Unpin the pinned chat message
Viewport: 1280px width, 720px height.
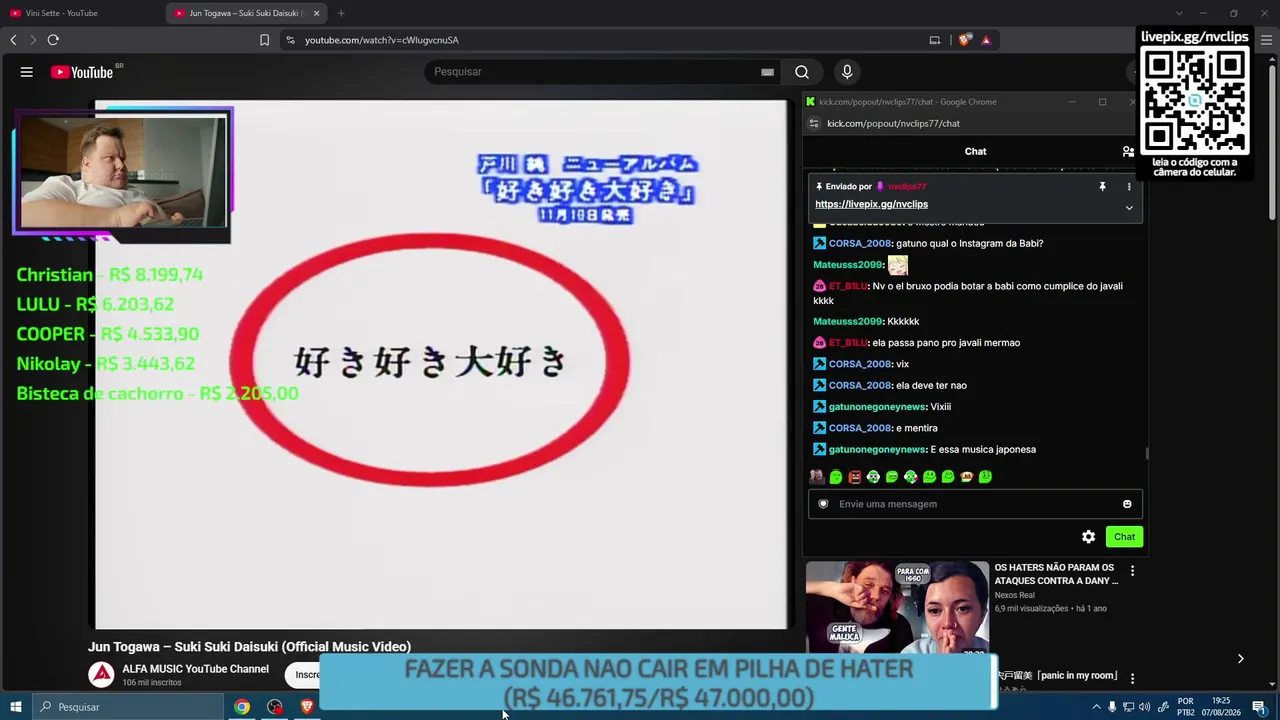(1102, 186)
